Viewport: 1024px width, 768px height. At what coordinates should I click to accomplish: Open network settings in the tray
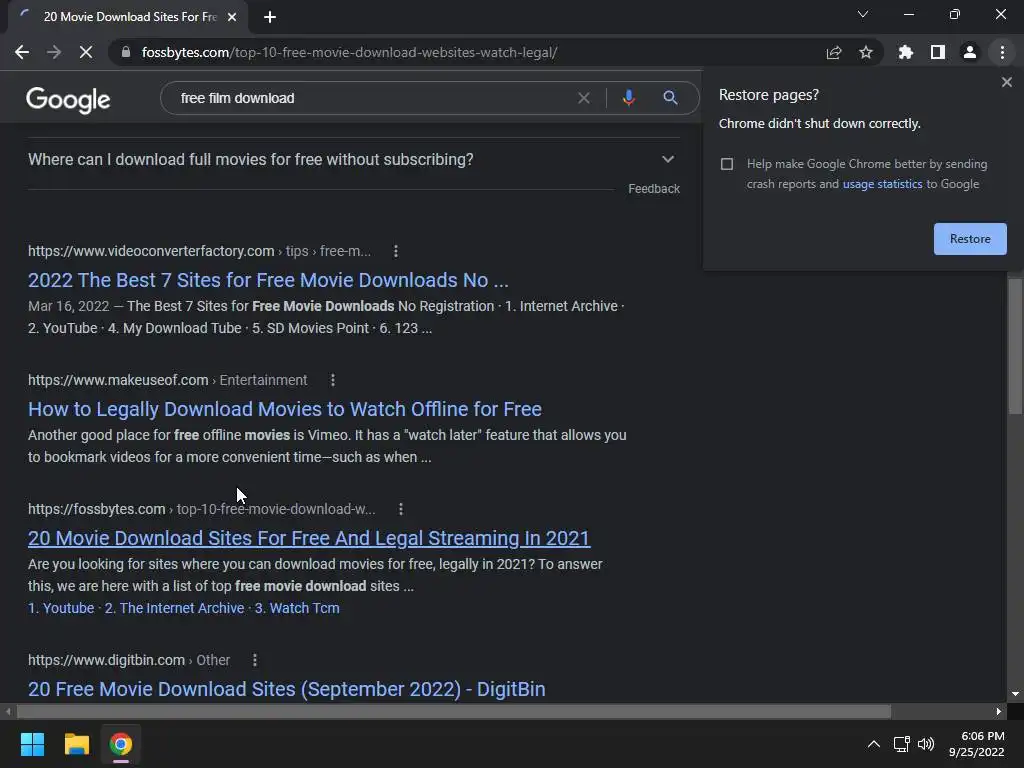pyautogui.click(x=902, y=744)
